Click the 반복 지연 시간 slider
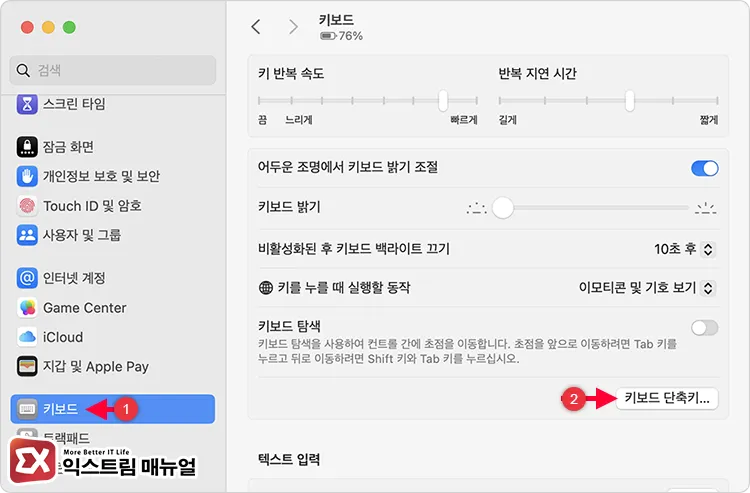The height and width of the screenshot is (493, 750). [608, 101]
